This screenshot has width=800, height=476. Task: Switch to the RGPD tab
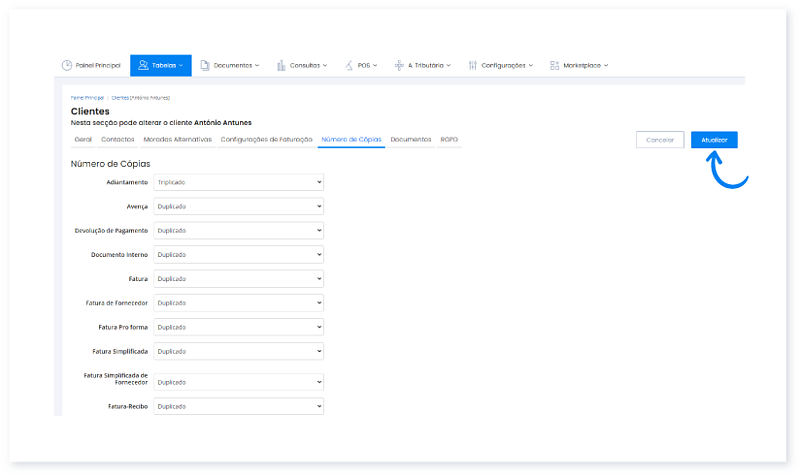click(x=449, y=139)
